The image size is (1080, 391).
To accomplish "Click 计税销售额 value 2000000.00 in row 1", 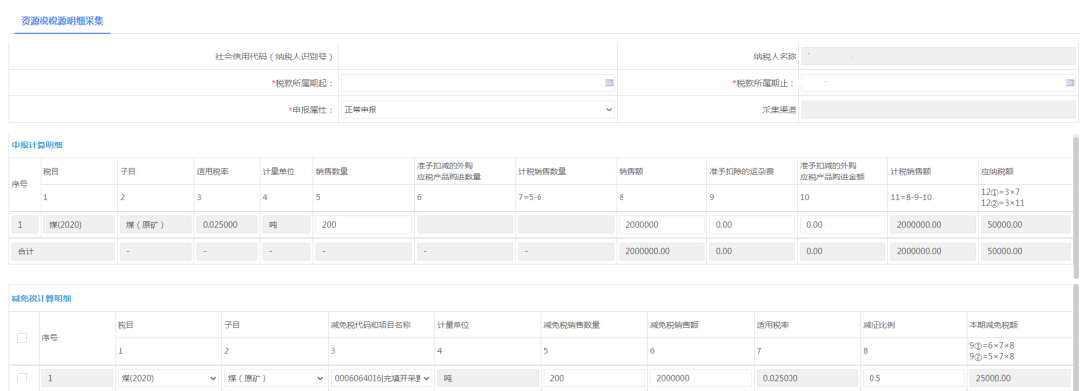I will click(x=933, y=224).
